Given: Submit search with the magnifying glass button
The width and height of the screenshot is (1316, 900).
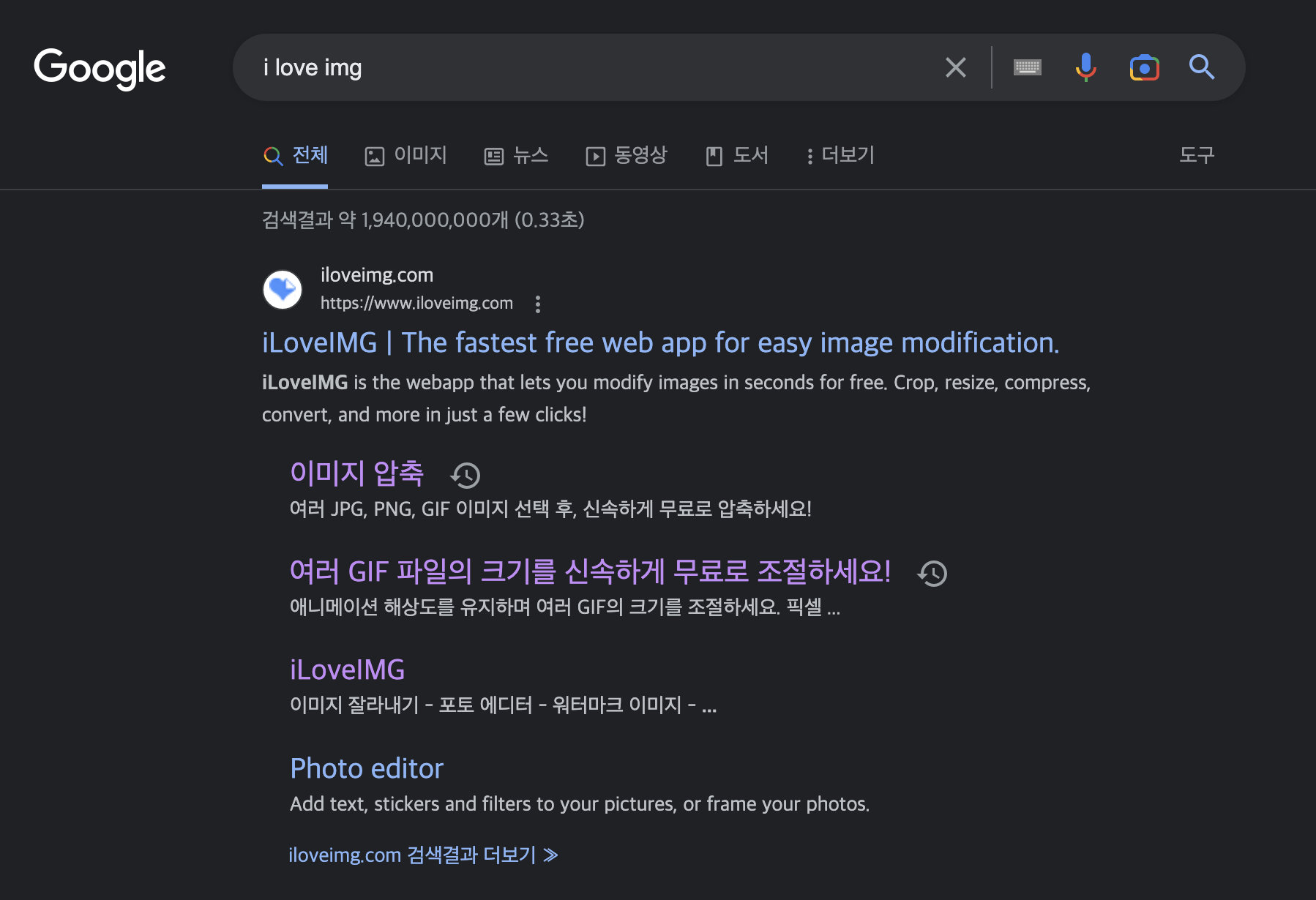Looking at the screenshot, I should 1202,67.
